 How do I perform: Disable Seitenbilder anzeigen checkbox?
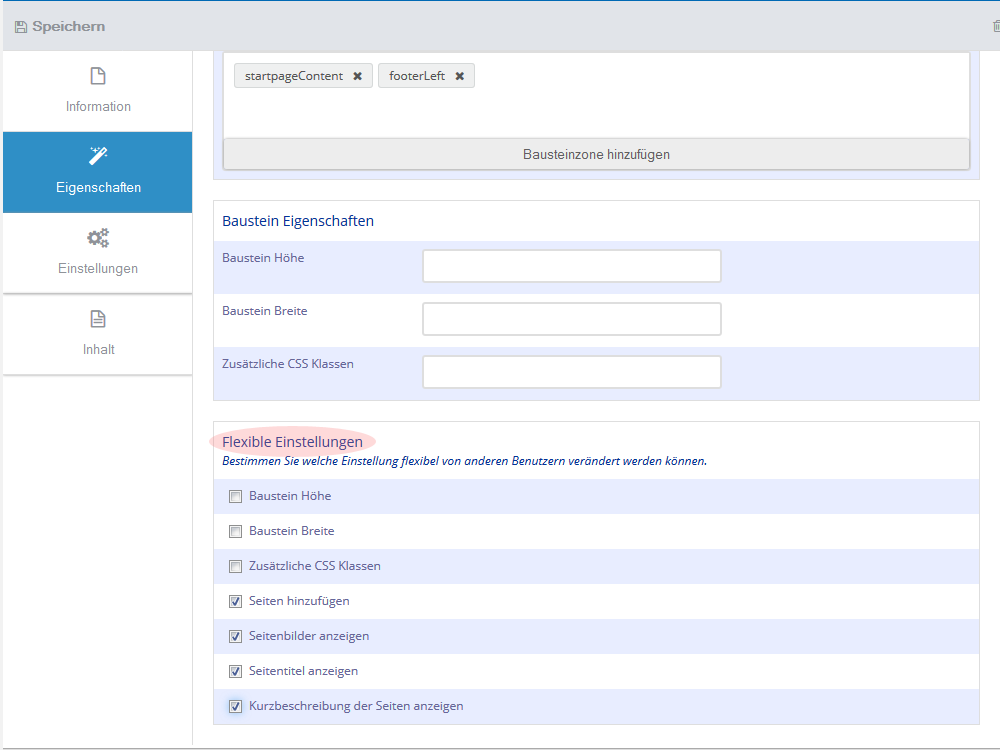pos(236,637)
